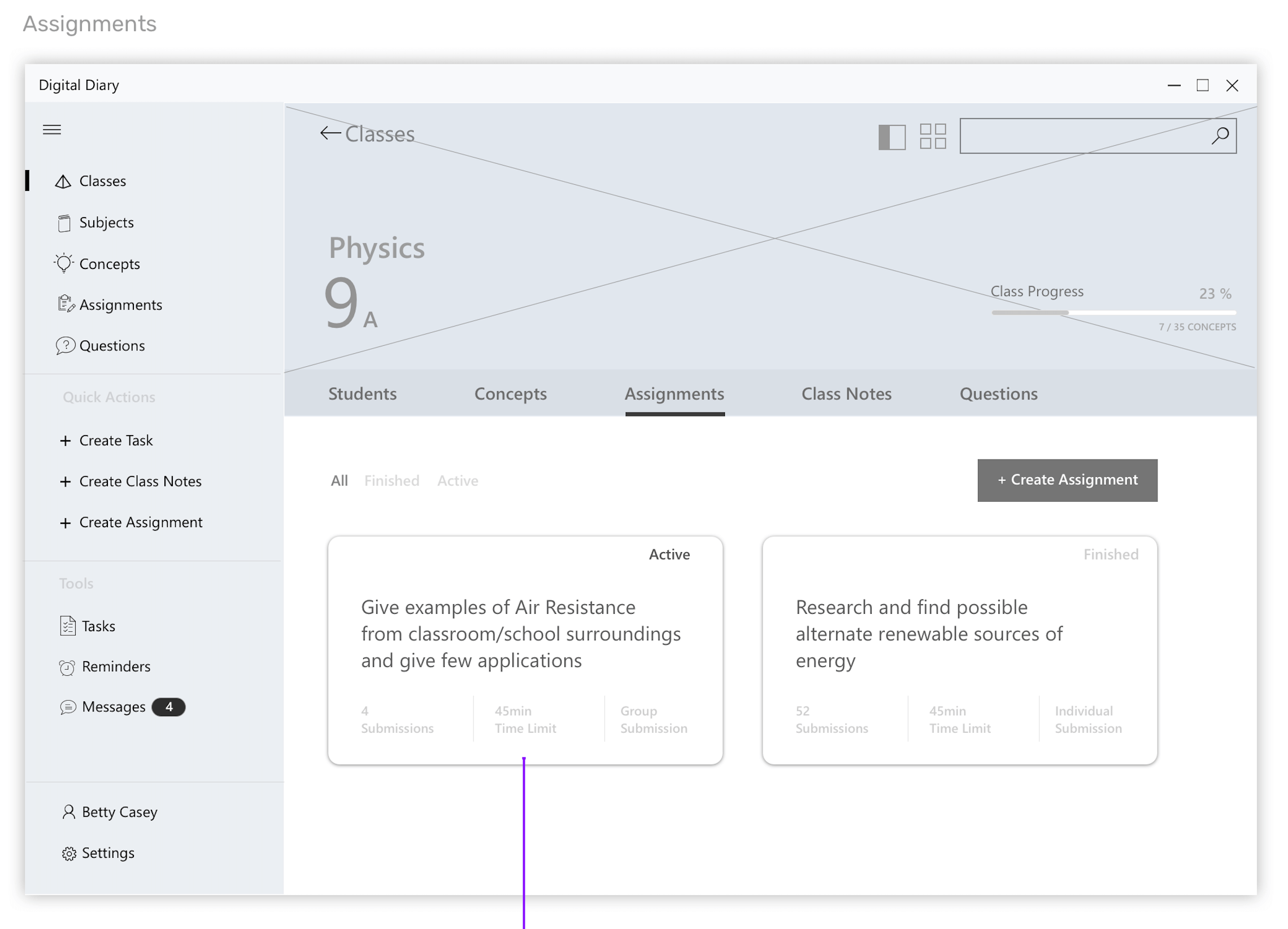Click the search magnifier icon
This screenshot has height=929, width=1288.
[x=1220, y=136]
